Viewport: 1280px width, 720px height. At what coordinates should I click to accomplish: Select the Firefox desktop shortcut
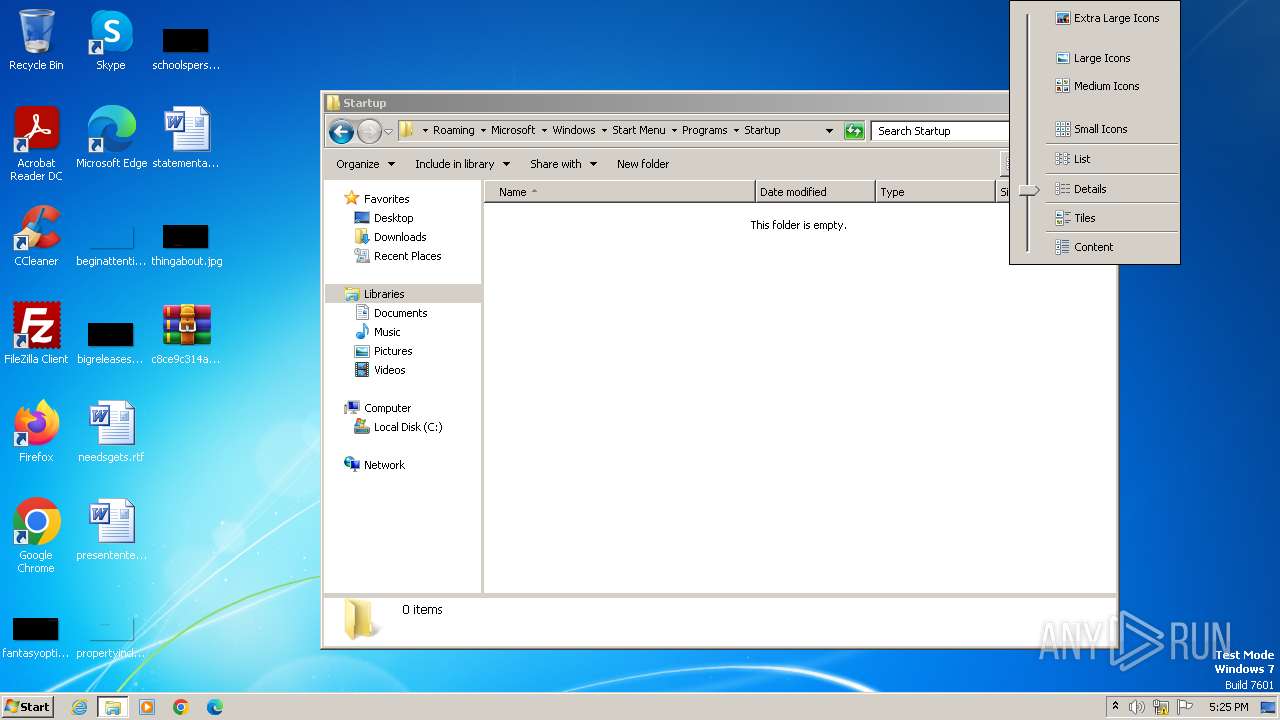36,432
